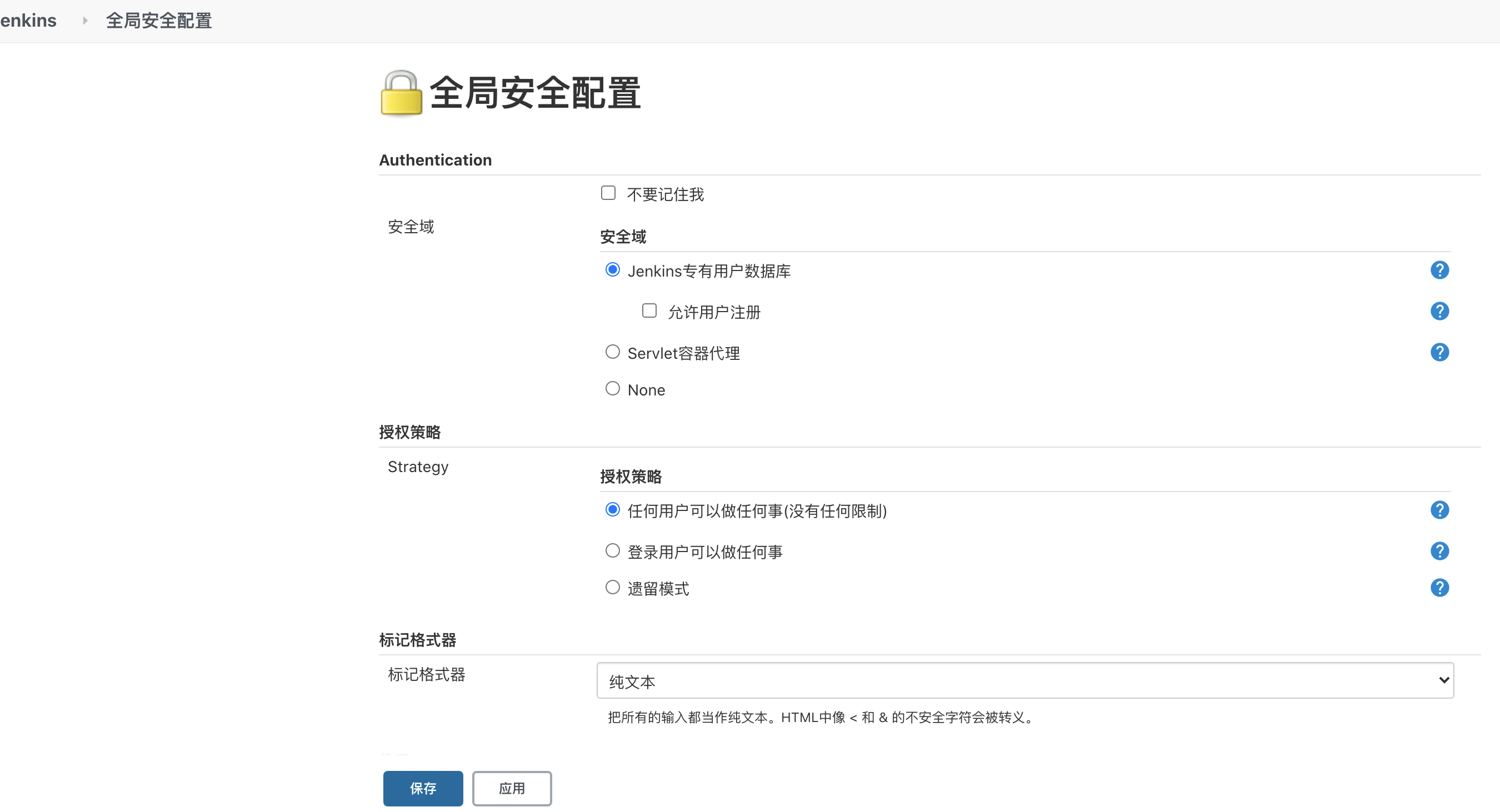1500x812 pixels.
Task: Click the 标记格式器 bold section heading
Action: tap(418, 640)
